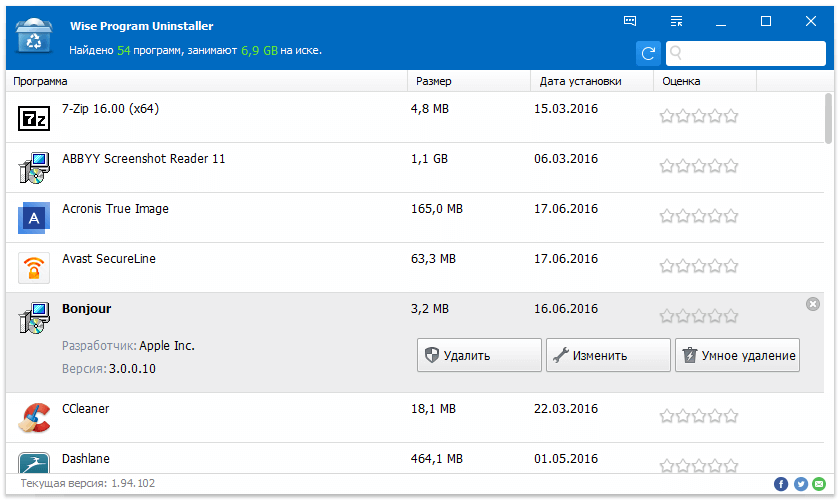Click the Умное удаление button

coord(738,355)
